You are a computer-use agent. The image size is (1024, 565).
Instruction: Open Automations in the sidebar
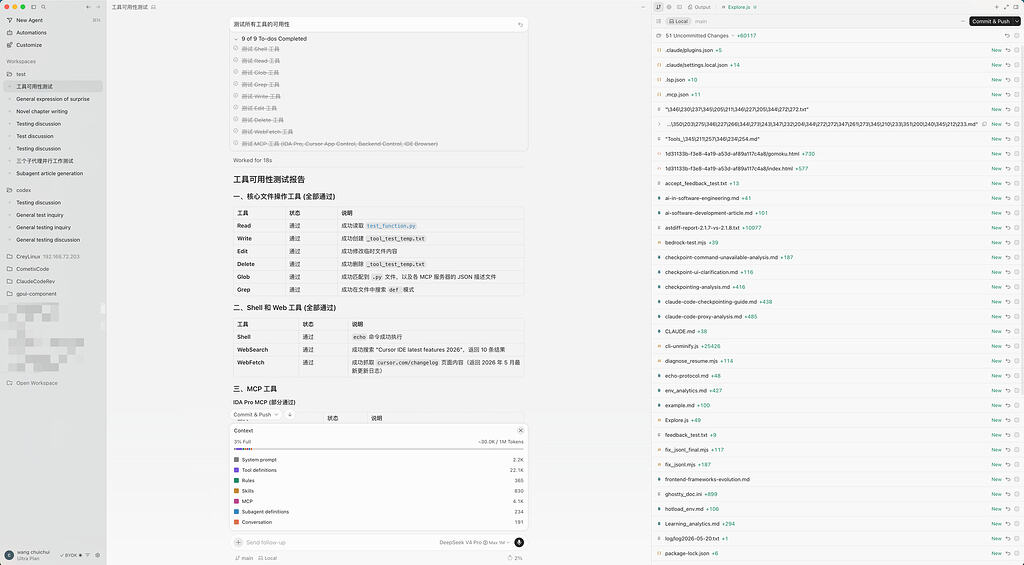[x=31, y=33]
